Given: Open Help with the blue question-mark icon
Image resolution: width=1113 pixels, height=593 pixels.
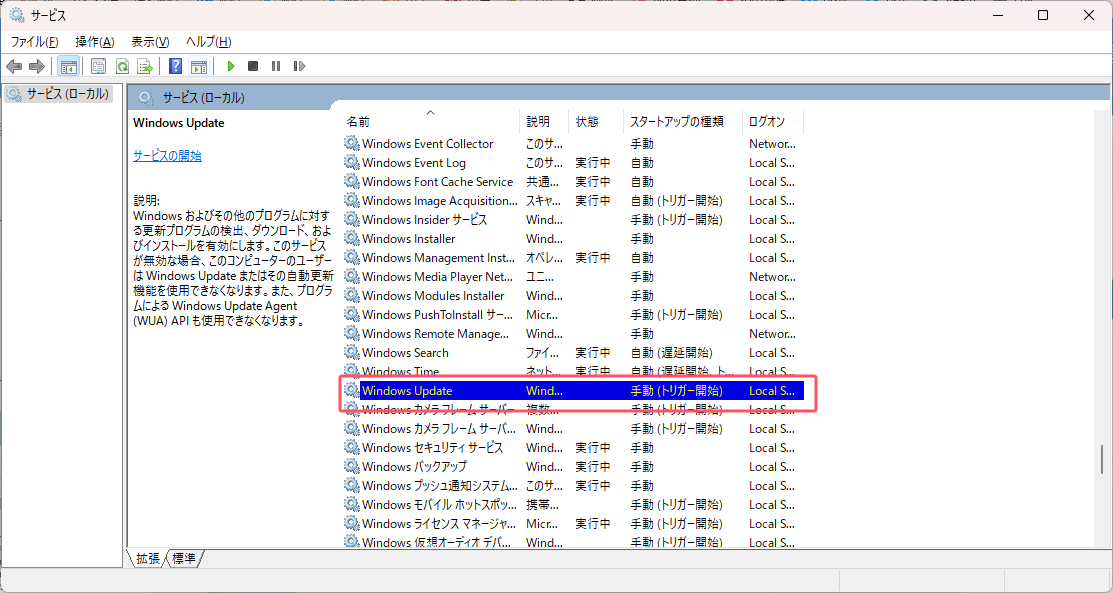Looking at the screenshot, I should (x=175, y=66).
